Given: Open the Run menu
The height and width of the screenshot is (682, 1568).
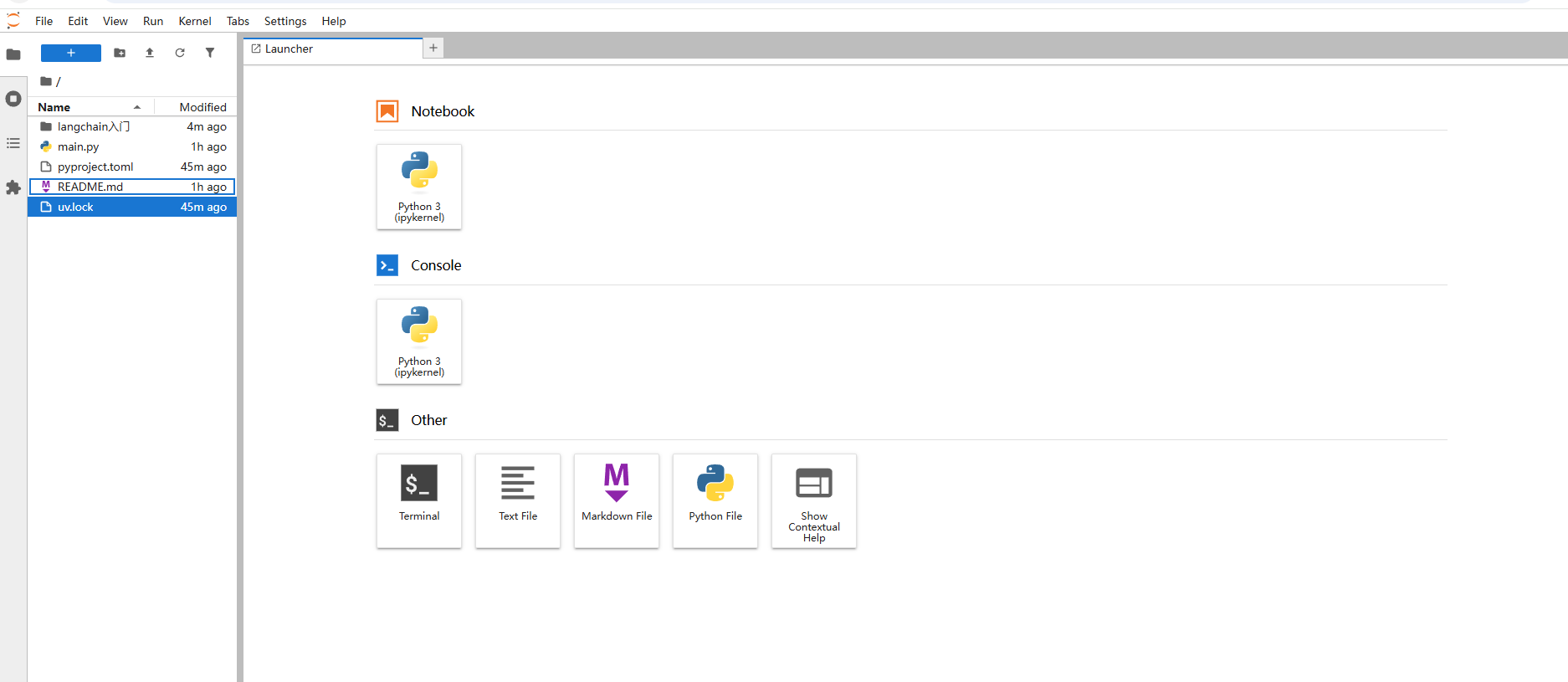Looking at the screenshot, I should [153, 21].
